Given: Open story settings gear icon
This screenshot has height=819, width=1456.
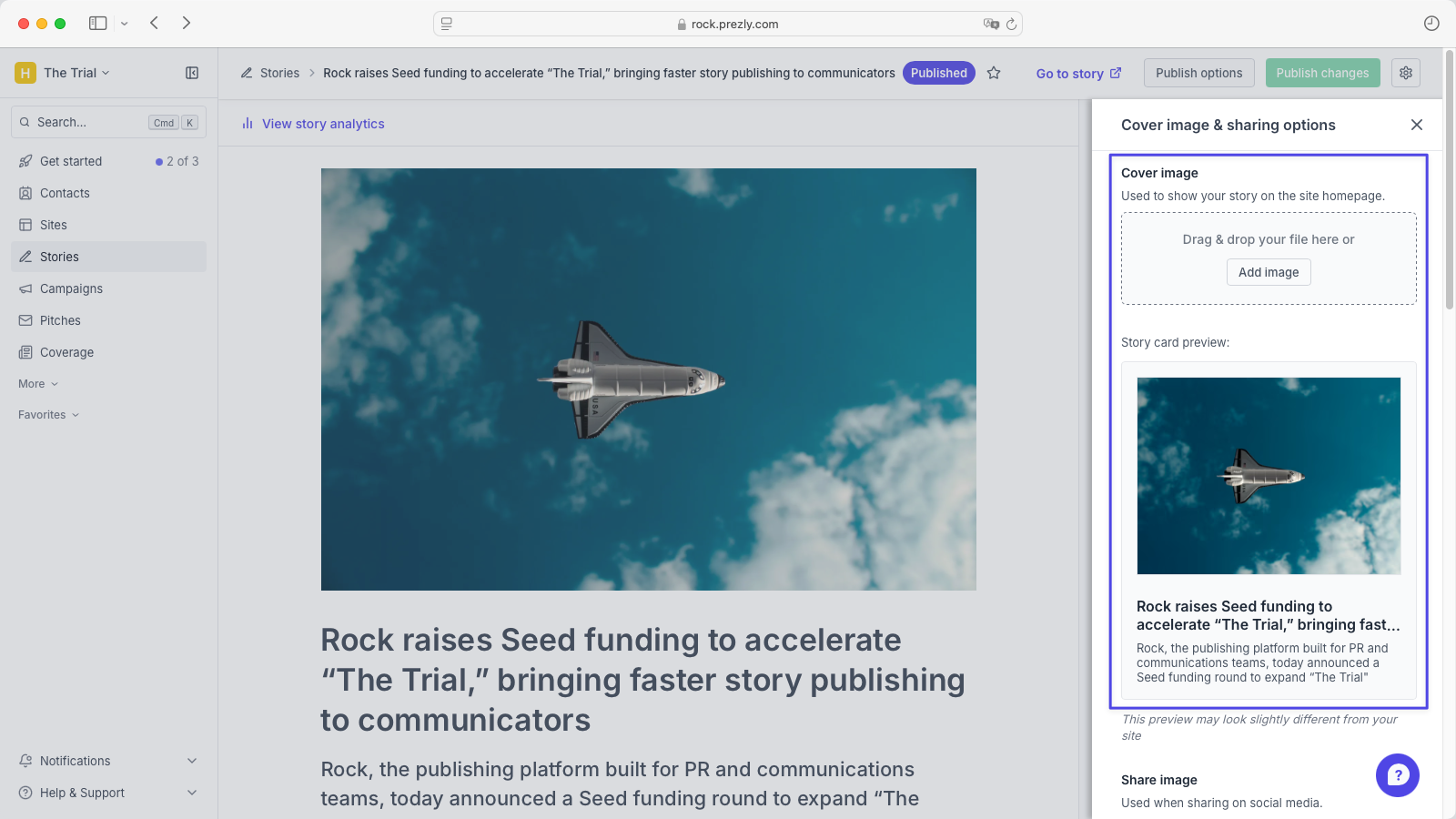Looking at the screenshot, I should coord(1406,73).
